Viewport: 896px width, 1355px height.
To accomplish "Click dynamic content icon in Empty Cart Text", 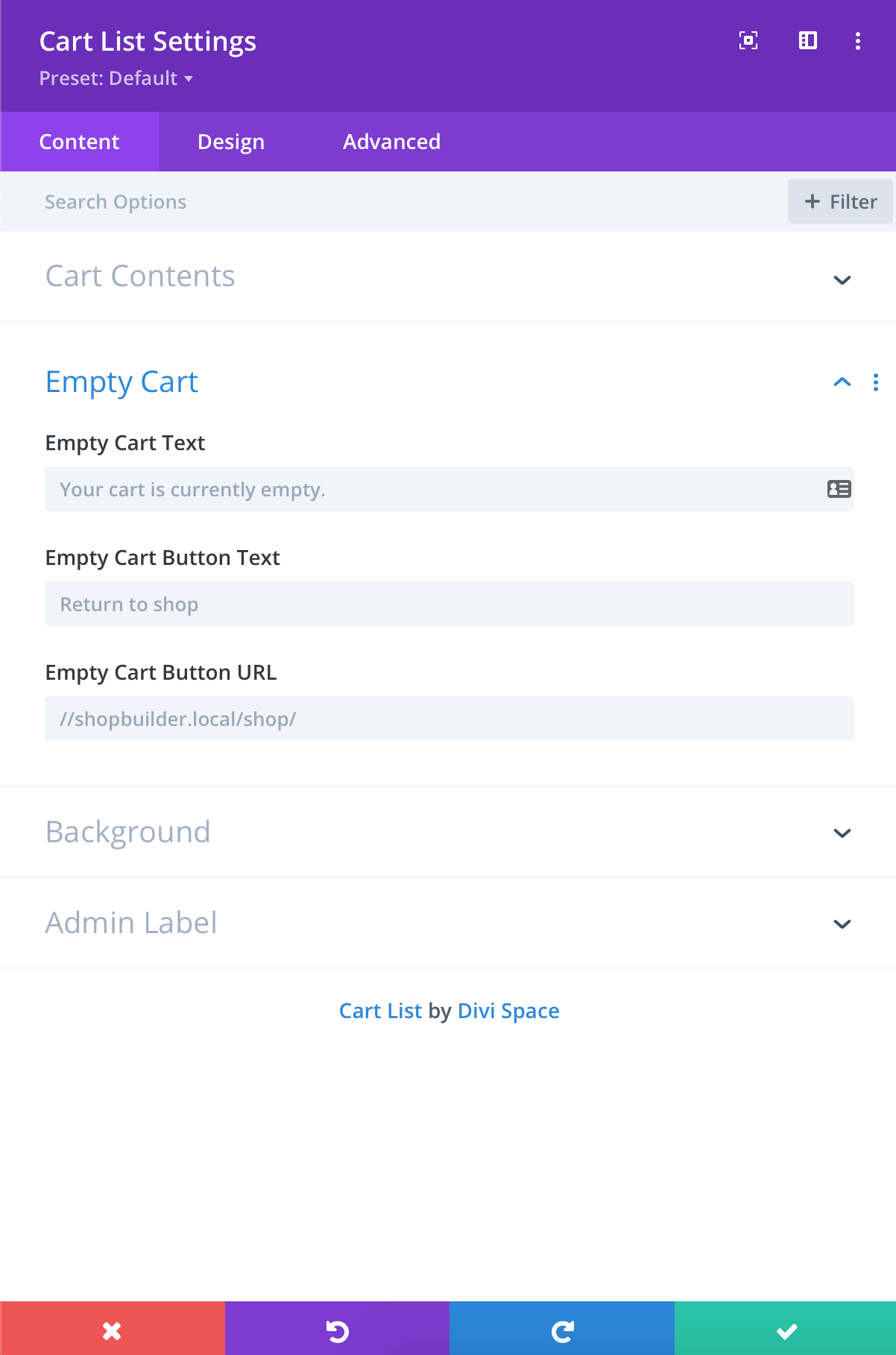I will pos(839,489).
